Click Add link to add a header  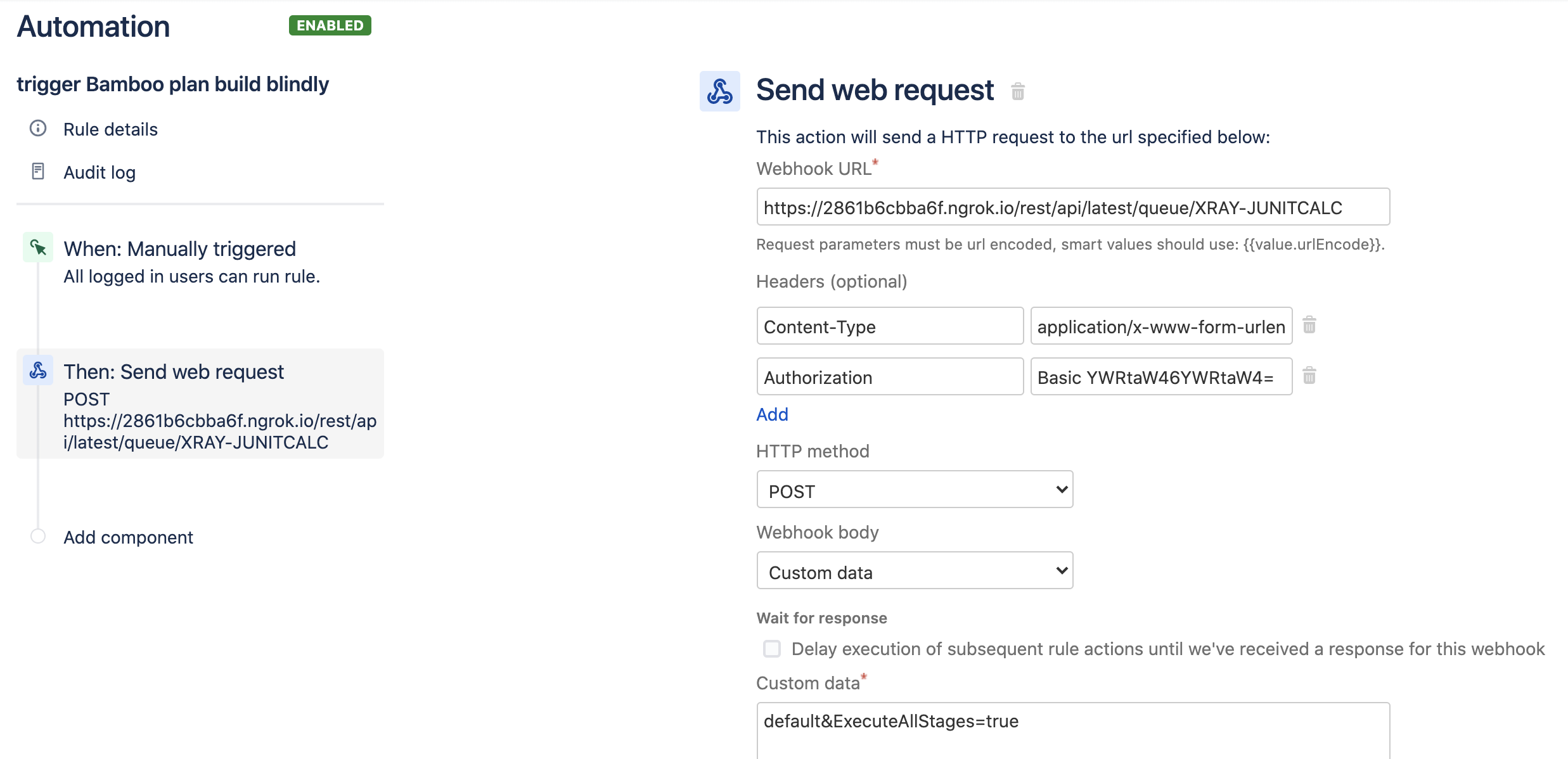tap(772, 414)
